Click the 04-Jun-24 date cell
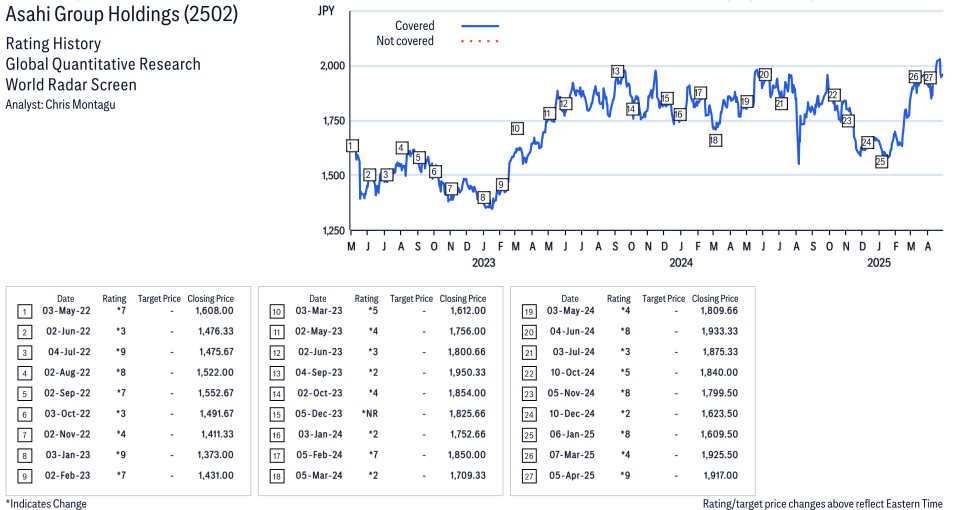Viewport: 954px width, 510px height. (x=572, y=332)
